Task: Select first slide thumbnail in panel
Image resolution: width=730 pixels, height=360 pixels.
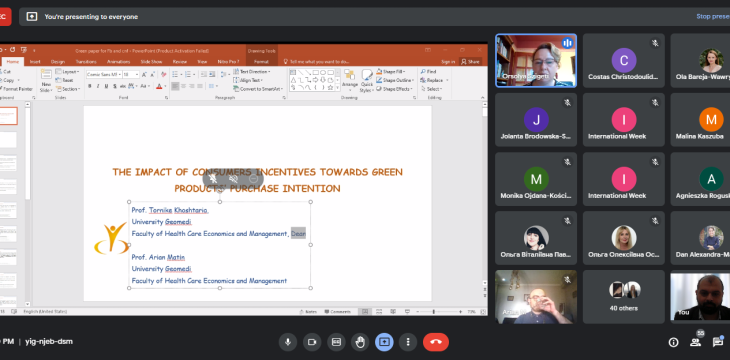Action: coord(9,115)
